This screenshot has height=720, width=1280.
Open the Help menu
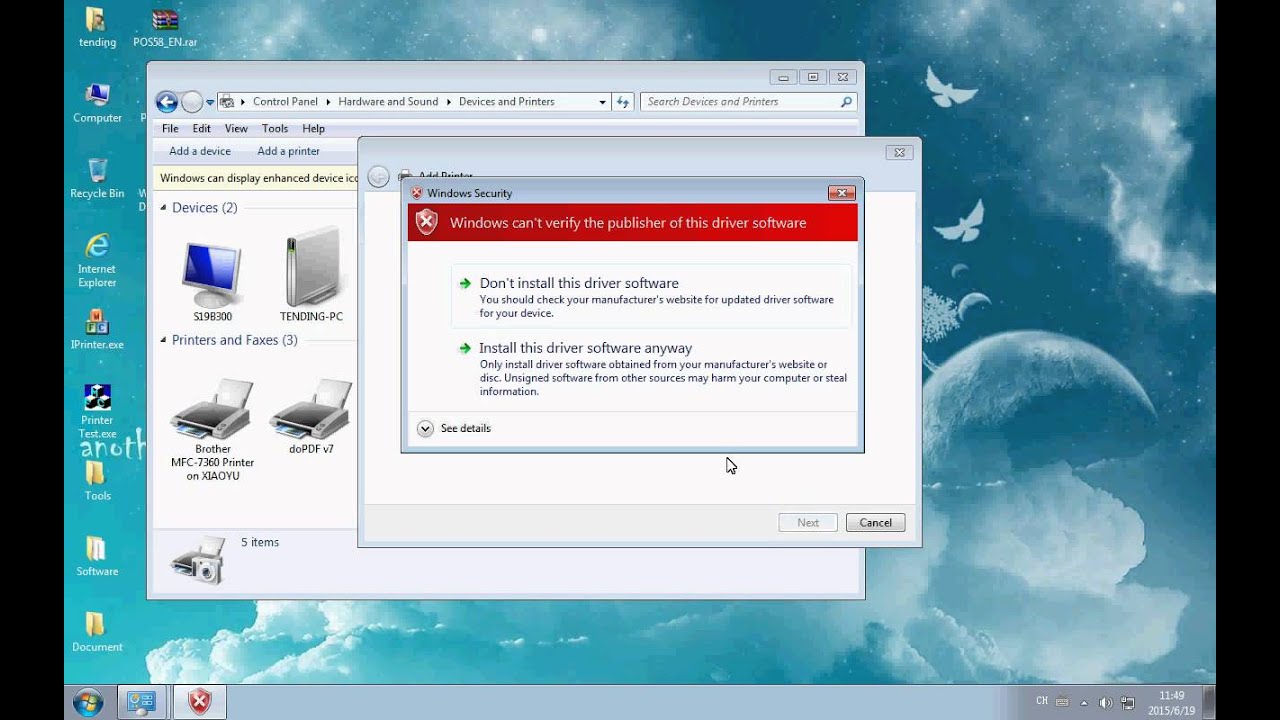[x=313, y=129]
